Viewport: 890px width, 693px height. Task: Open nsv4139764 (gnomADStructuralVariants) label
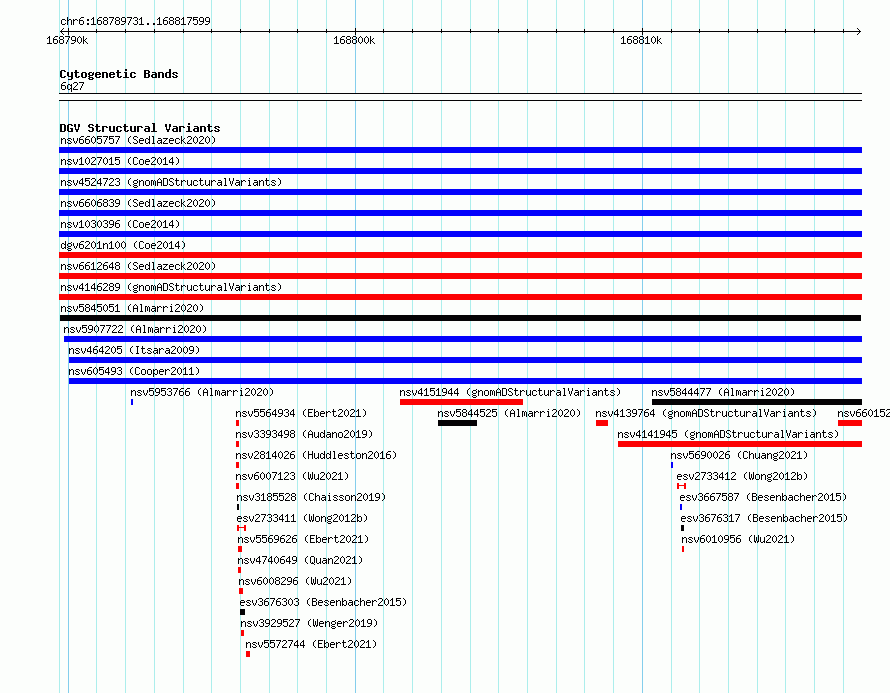tap(706, 413)
